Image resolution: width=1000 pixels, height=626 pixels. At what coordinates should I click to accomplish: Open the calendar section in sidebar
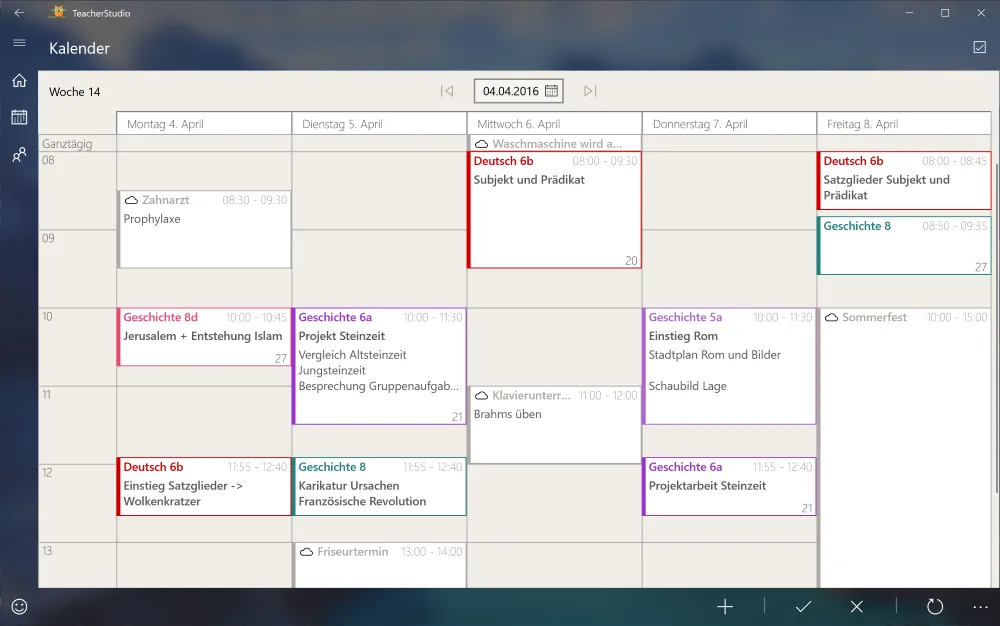tap(19, 117)
